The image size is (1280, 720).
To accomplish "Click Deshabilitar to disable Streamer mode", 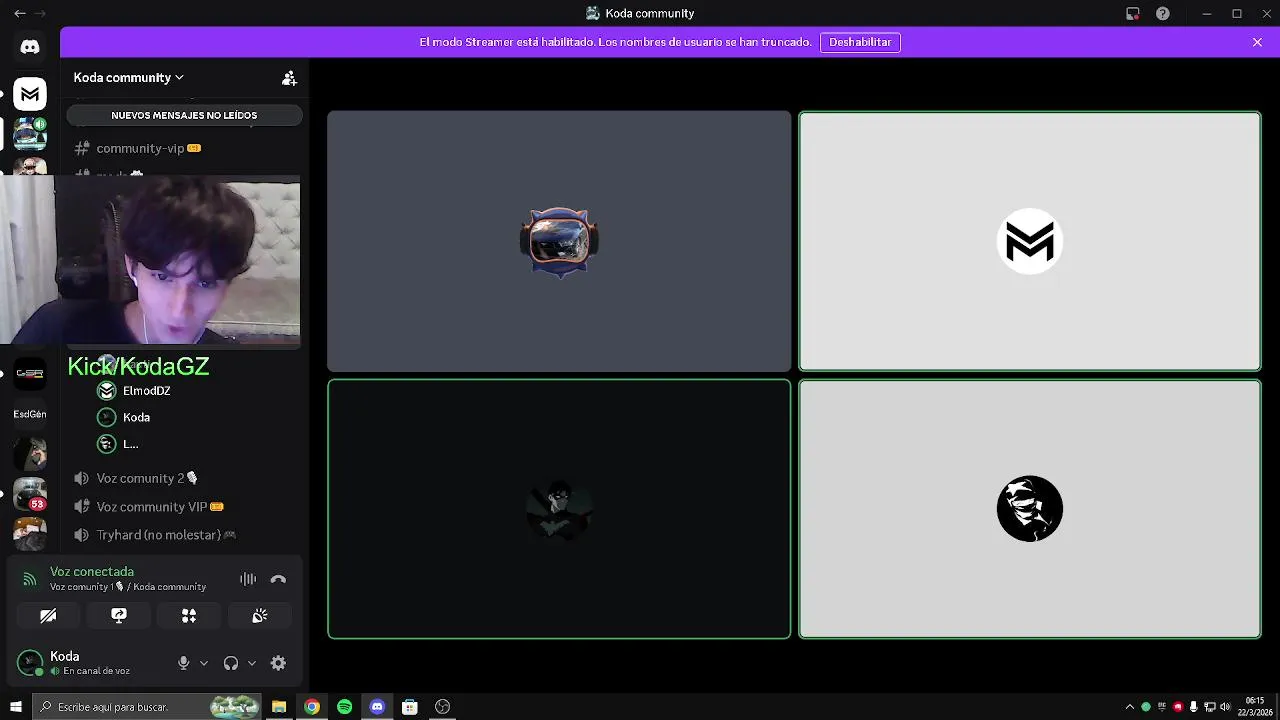I will pyautogui.click(x=860, y=42).
